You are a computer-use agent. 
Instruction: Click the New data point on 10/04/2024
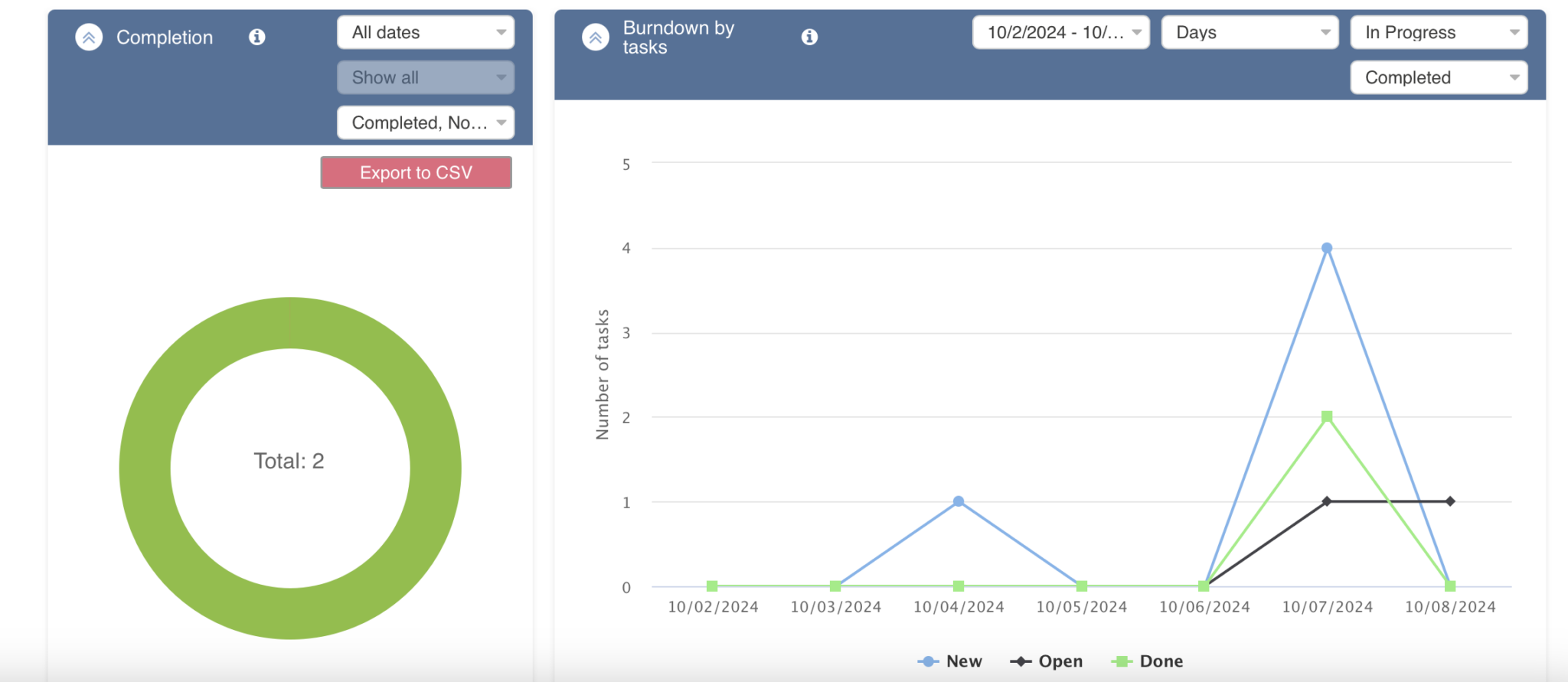[959, 501]
